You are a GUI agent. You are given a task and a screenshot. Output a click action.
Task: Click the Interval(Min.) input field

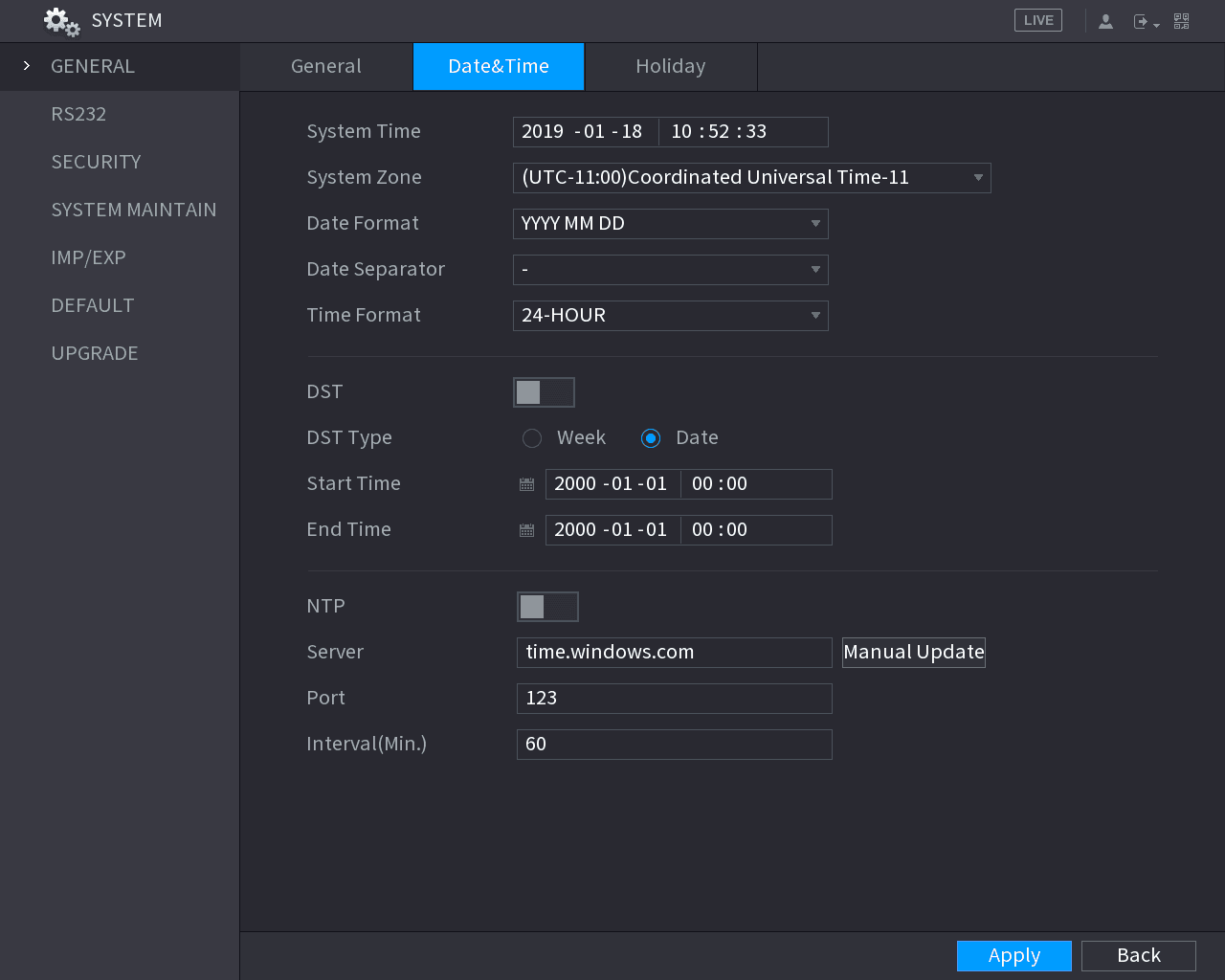point(675,745)
